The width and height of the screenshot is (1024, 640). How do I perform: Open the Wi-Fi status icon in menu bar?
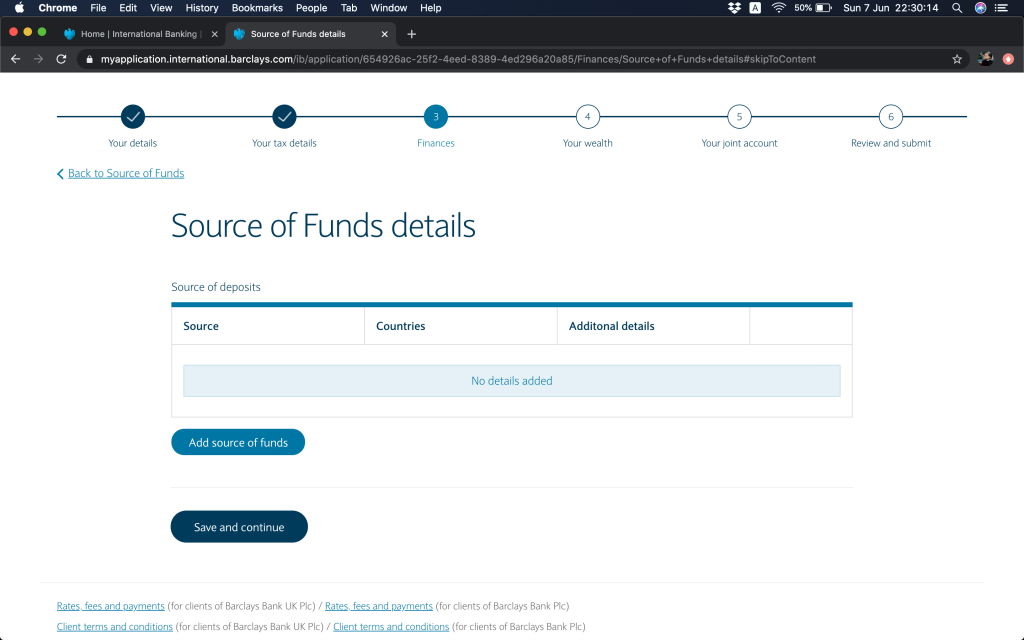[778, 8]
